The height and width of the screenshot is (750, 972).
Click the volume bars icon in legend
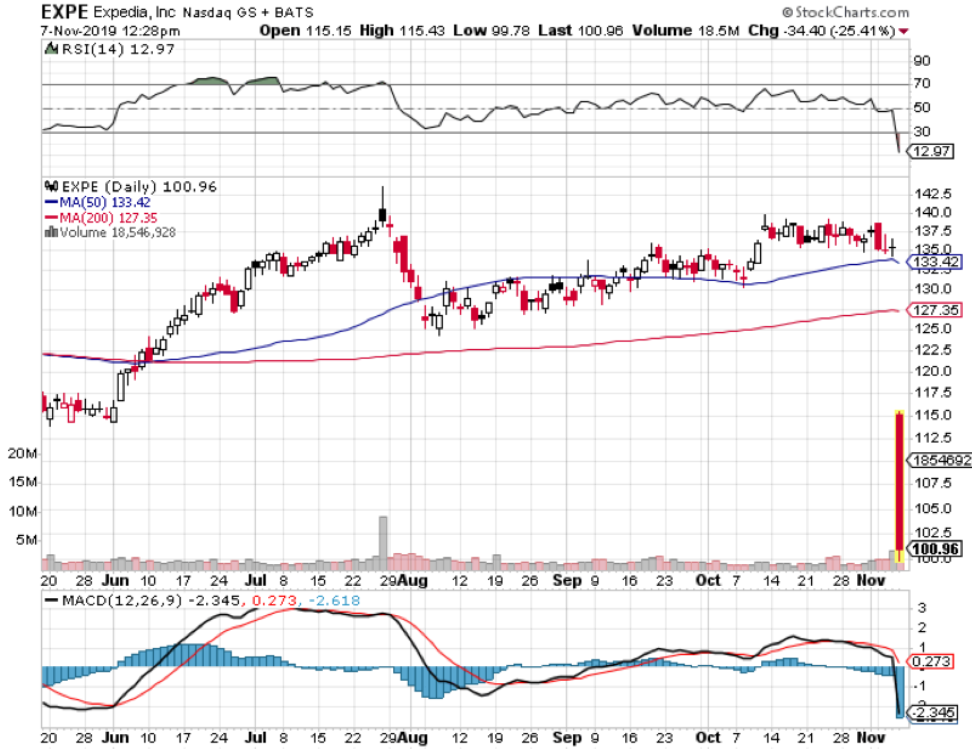[x=50, y=232]
